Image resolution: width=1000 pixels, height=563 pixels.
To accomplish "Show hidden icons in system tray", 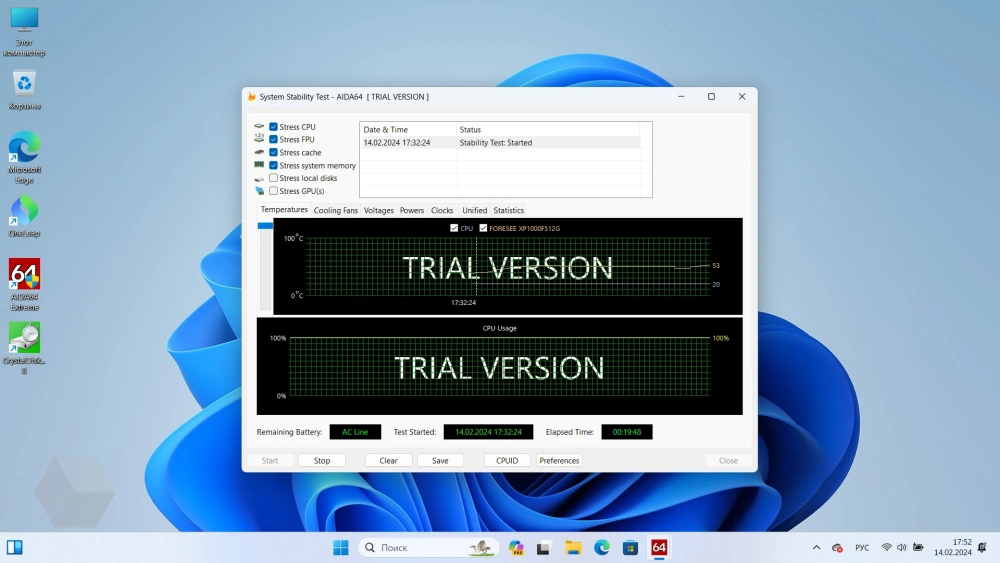I will tap(816, 547).
